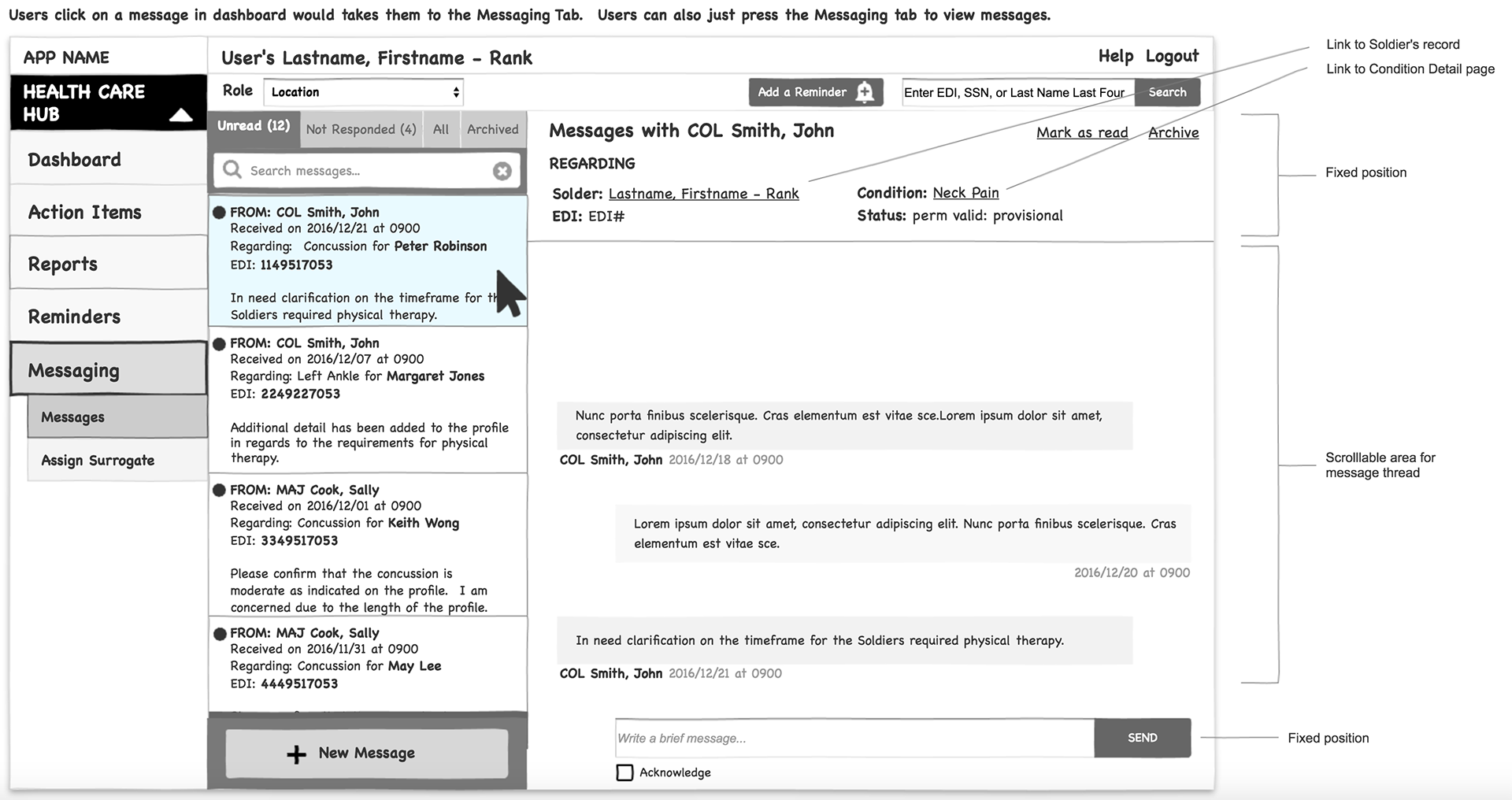Image resolution: width=1512 pixels, height=800 pixels.
Task: Open Reports in the sidebar
Action: tap(109, 264)
